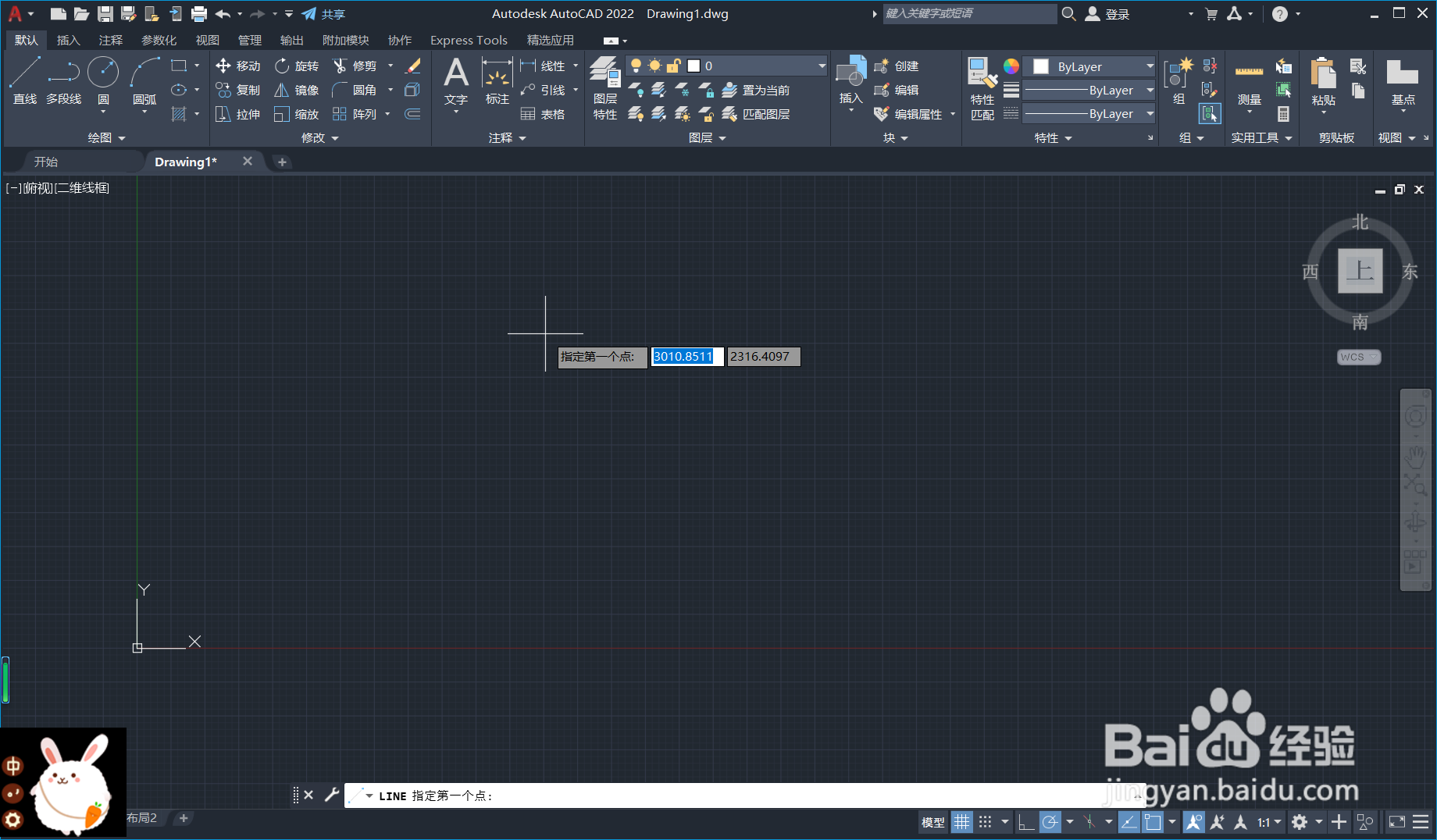Click the object color wheel swatch
This screenshot has height=840, width=1437.
click(1011, 66)
